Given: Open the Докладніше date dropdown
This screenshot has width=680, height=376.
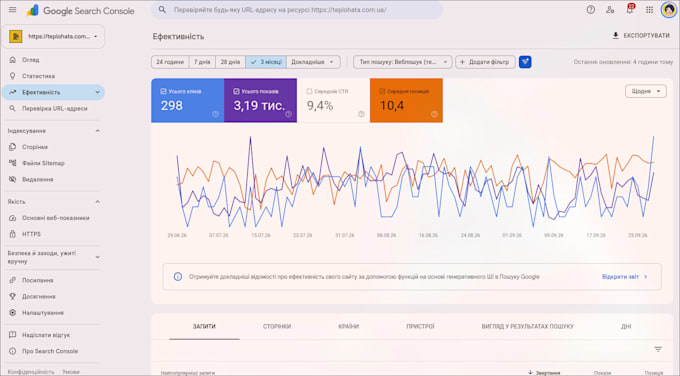Looking at the screenshot, I should click(313, 62).
